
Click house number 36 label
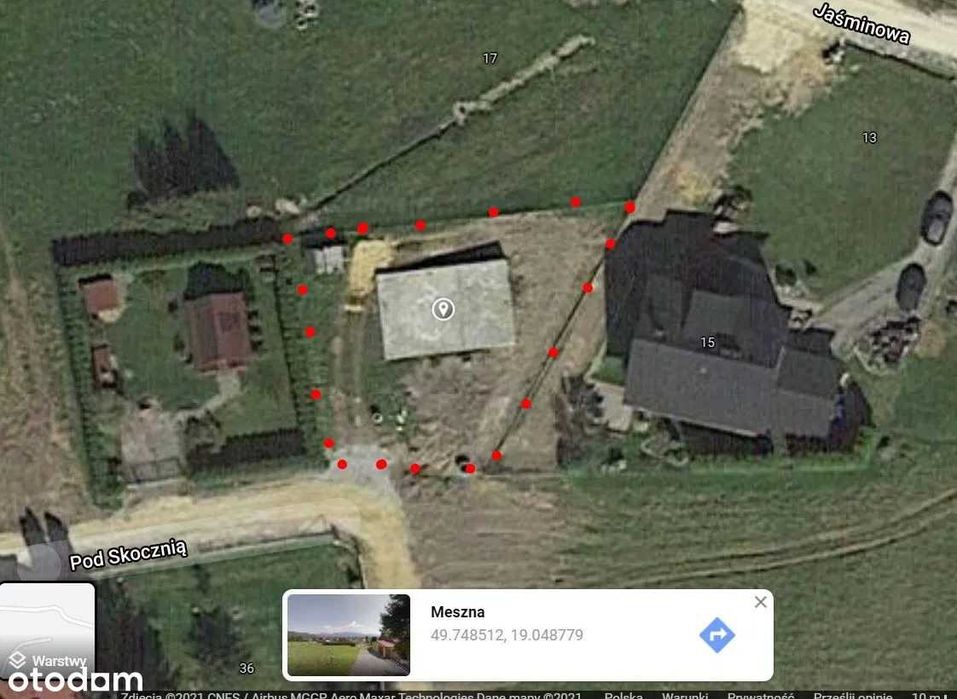tap(247, 668)
